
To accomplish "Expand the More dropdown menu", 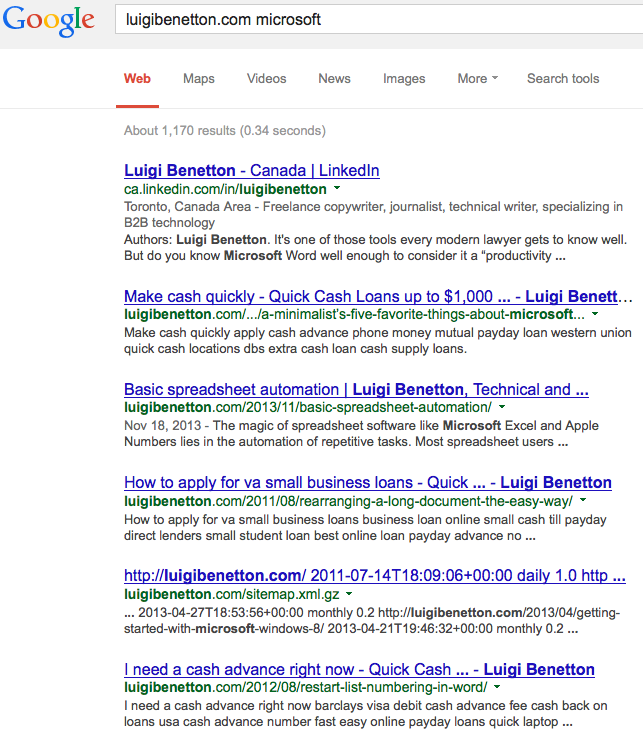I will pyautogui.click(x=478, y=78).
